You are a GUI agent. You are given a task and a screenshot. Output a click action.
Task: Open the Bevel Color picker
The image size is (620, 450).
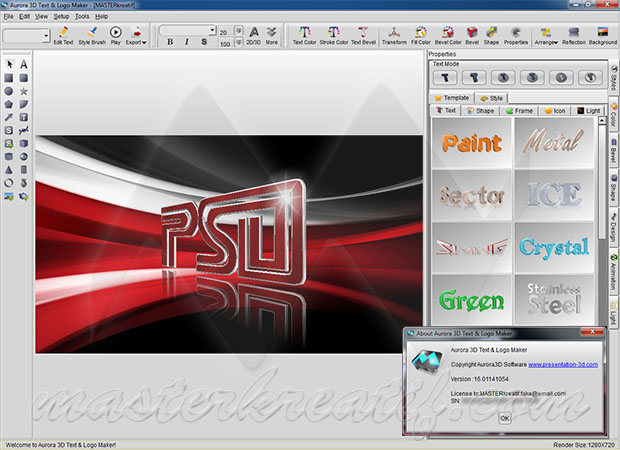coord(448,36)
